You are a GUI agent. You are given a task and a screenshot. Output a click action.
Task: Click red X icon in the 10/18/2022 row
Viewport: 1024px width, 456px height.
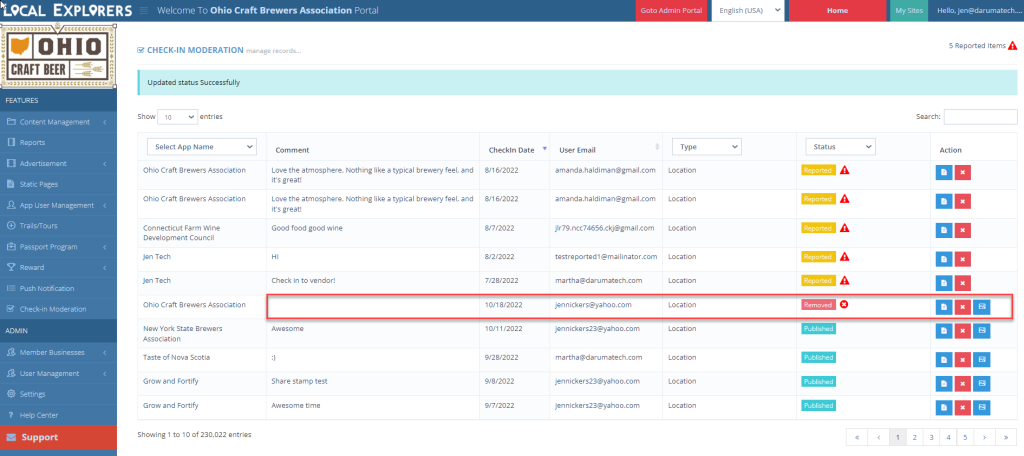pos(963,307)
